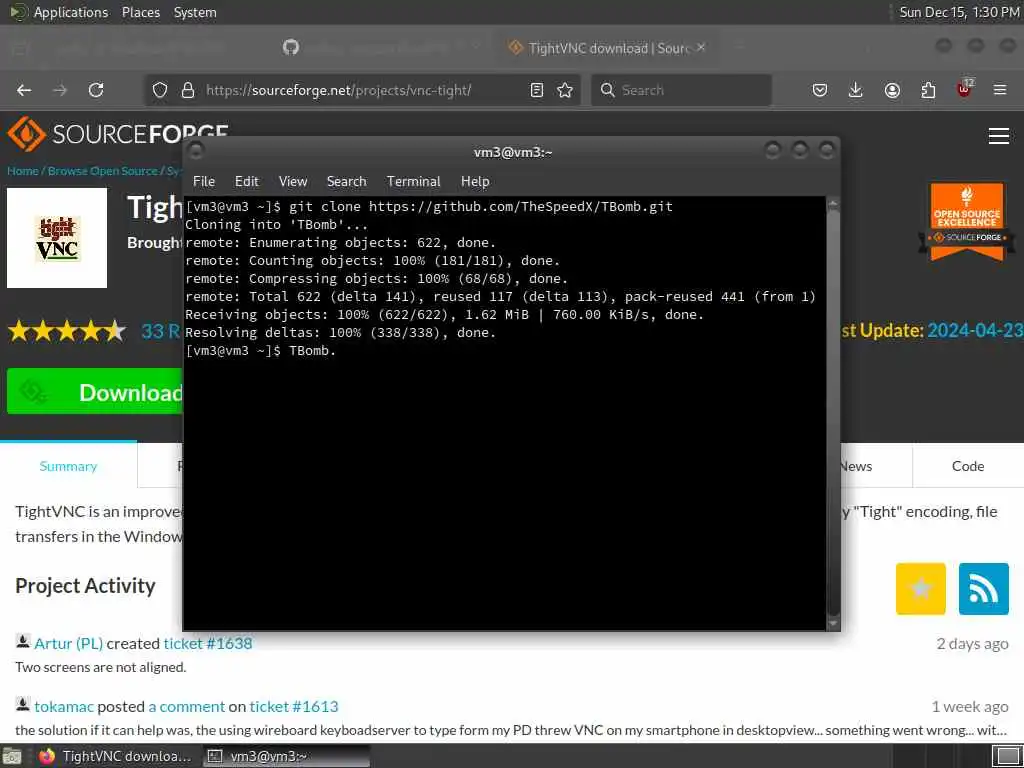Bookmark this page with star icon
Viewport: 1024px width, 768px height.
tap(565, 90)
